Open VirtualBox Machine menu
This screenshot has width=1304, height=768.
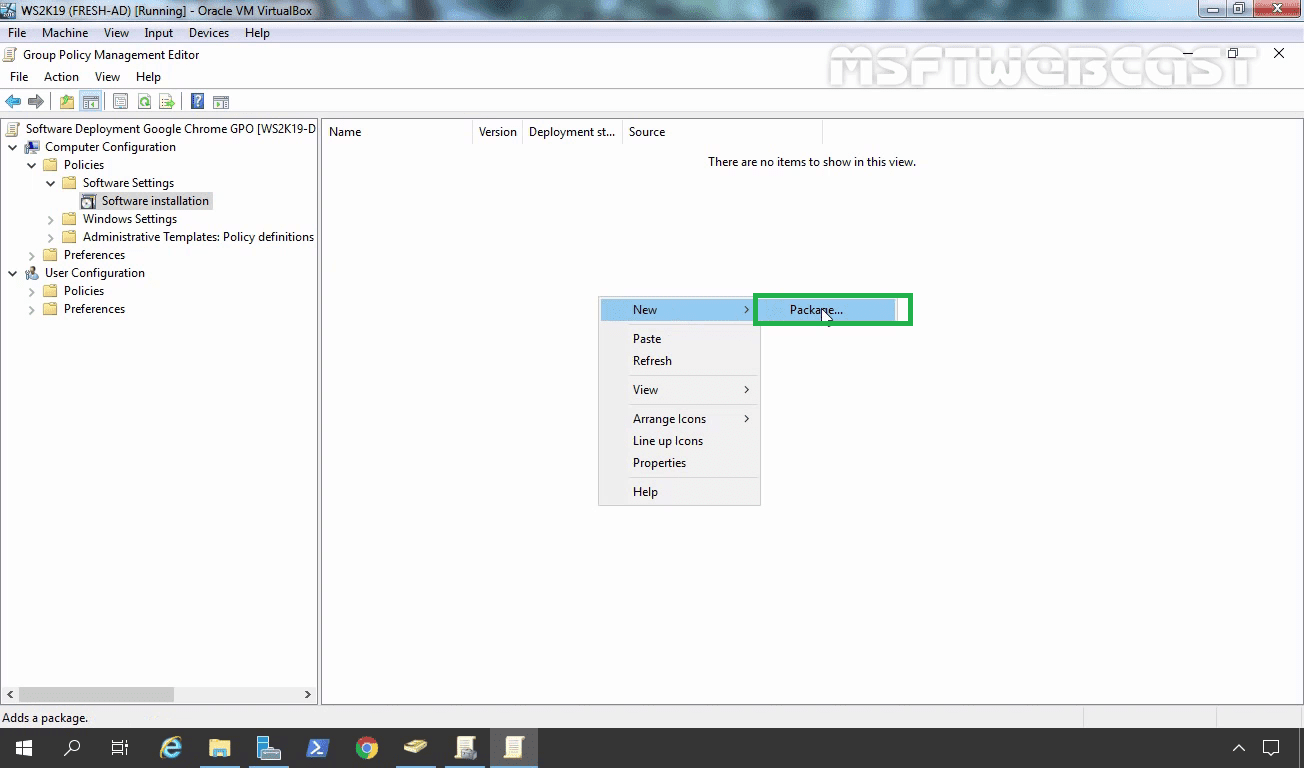(x=65, y=33)
